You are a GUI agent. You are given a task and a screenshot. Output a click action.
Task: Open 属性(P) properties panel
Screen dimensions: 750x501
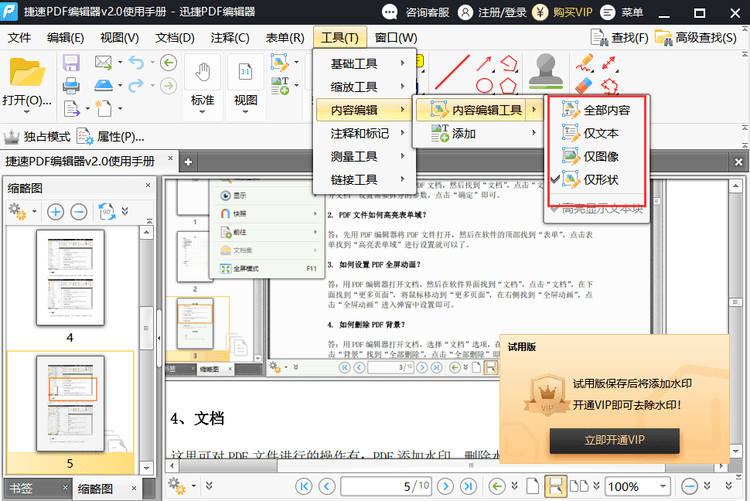click(110, 137)
